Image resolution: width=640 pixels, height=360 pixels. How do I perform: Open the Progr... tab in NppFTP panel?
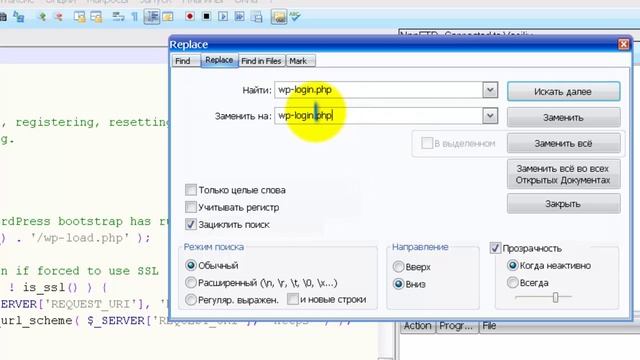(x=456, y=326)
